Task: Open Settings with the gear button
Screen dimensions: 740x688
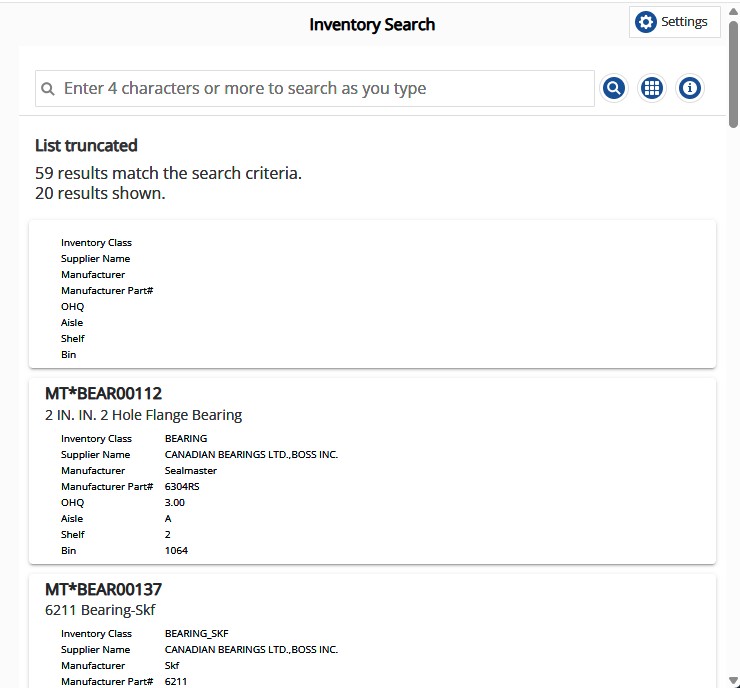Action: pyautogui.click(x=674, y=22)
